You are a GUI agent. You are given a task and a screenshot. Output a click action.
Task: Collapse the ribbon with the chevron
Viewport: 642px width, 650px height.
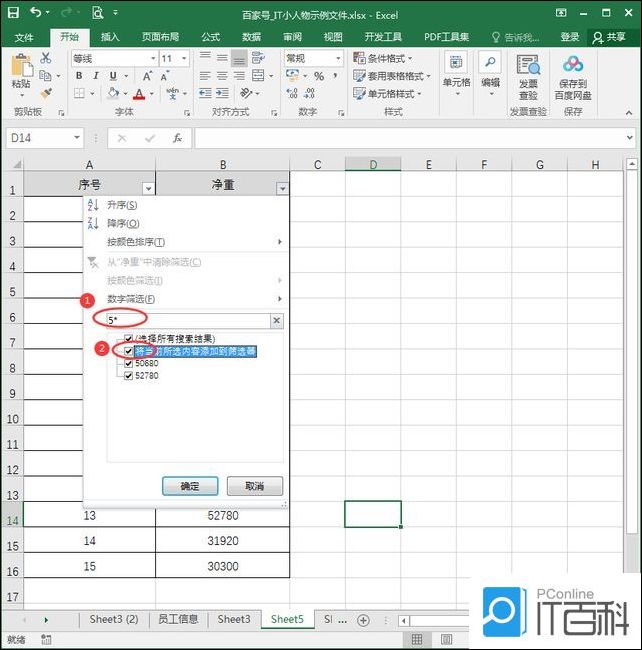[x=629, y=112]
